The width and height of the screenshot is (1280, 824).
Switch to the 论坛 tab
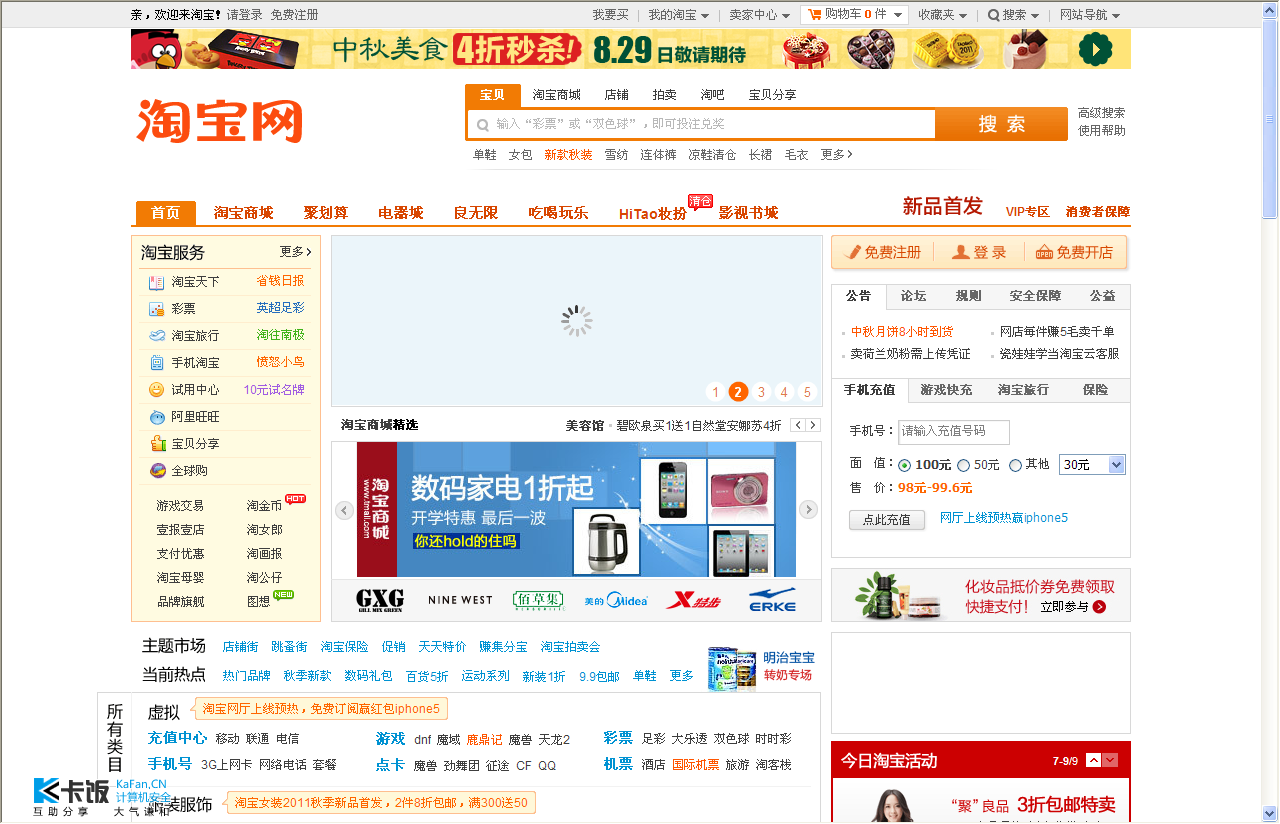coord(913,296)
